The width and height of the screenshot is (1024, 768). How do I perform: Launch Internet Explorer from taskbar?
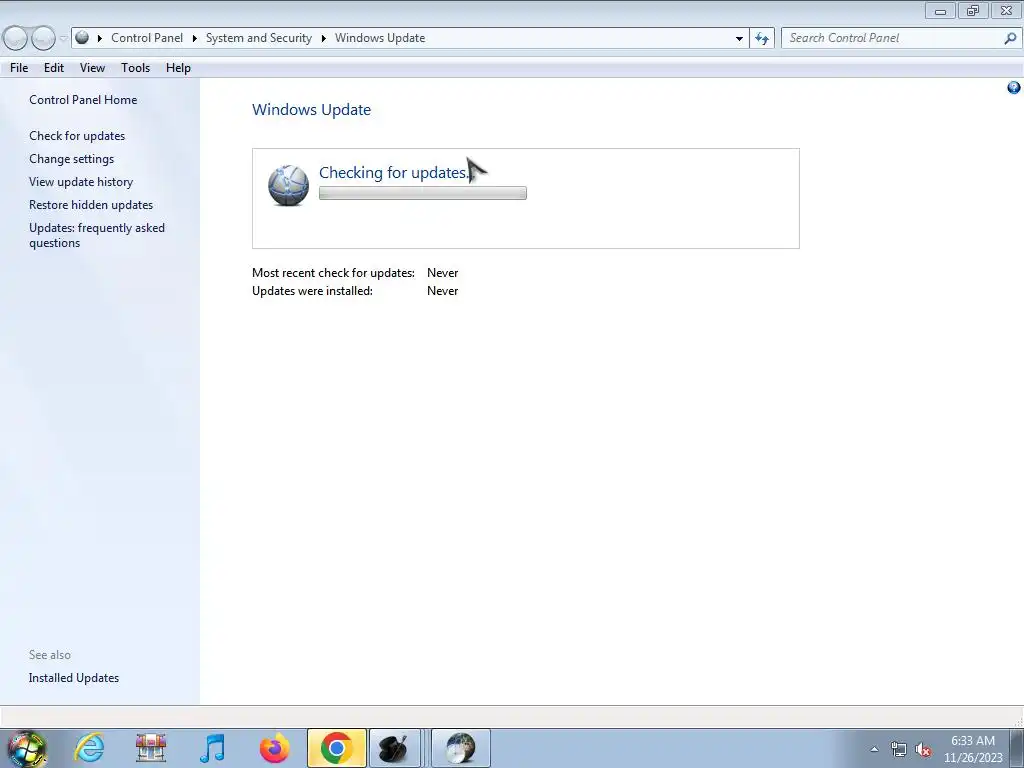click(x=89, y=748)
